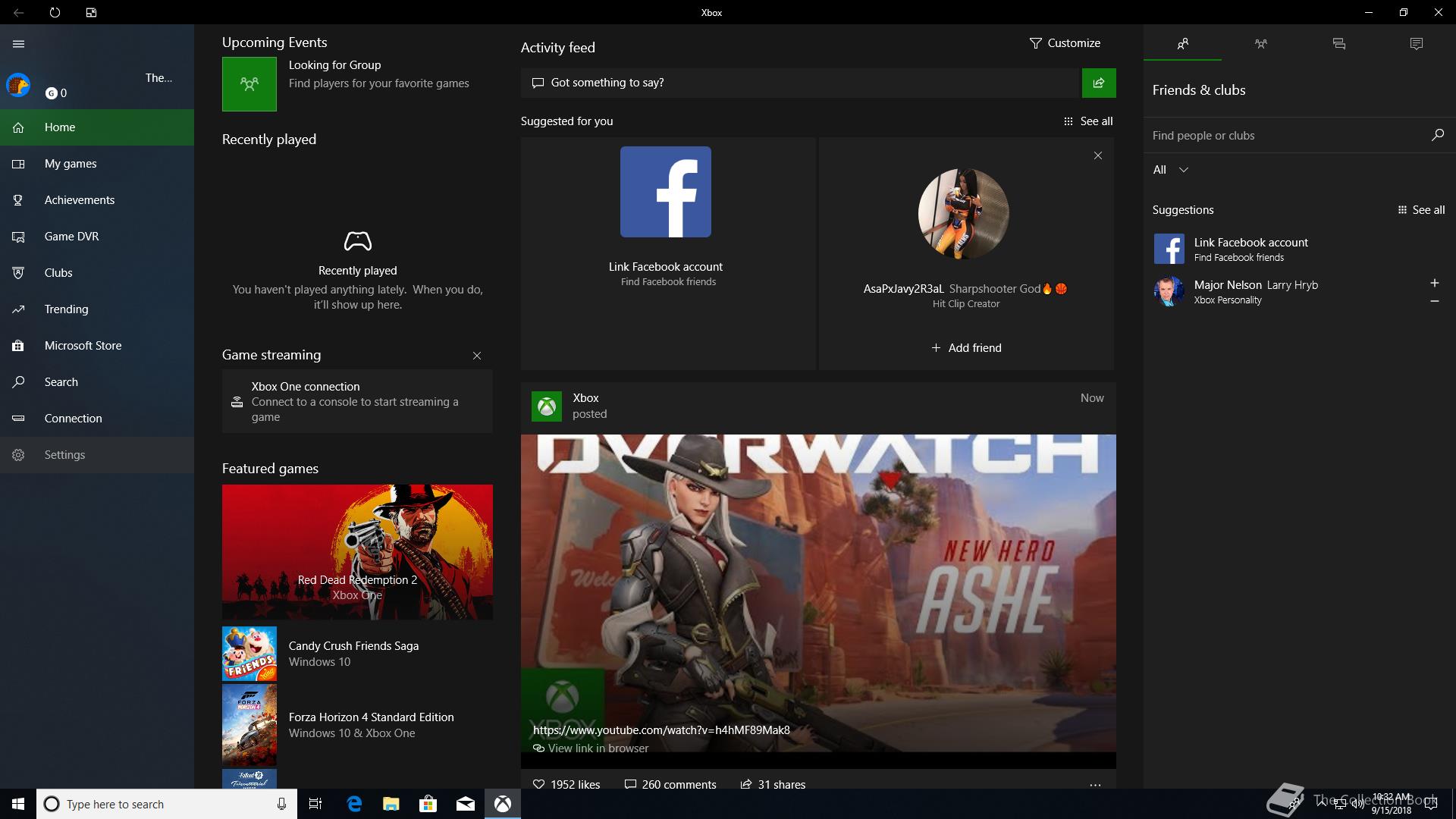Go to Home in sidebar
Image resolution: width=1456 pixels, height=819 pixels.
(x=97, y=127)
